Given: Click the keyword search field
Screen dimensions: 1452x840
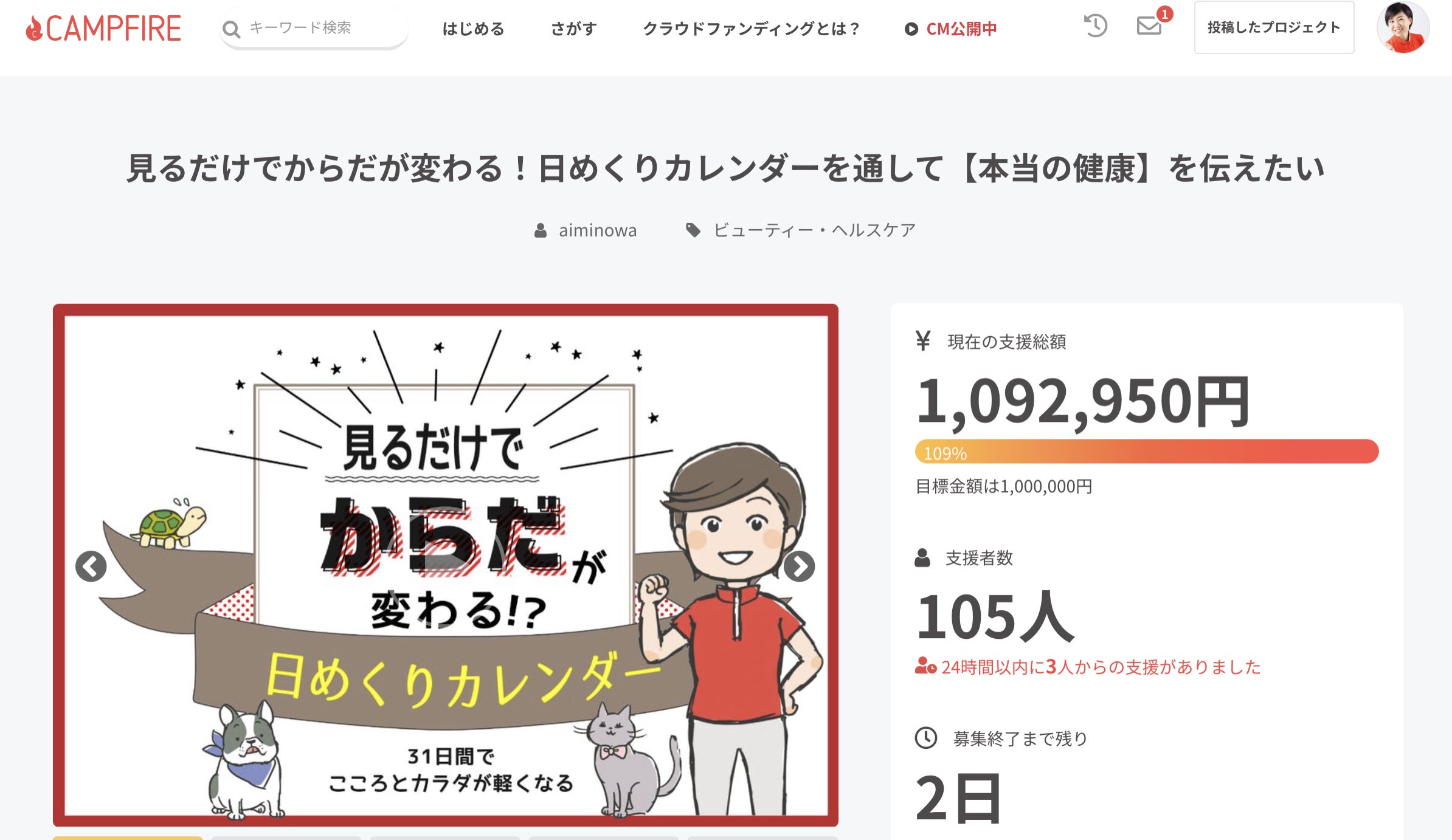Looking at the screenshot, I should pos(314,28).
